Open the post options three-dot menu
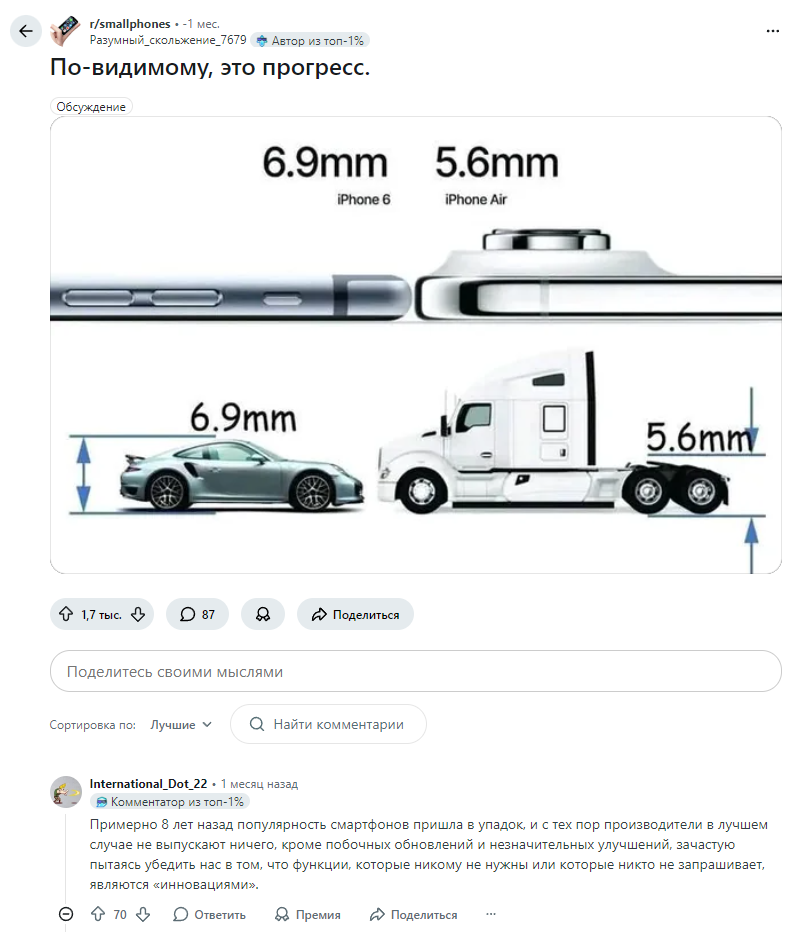 pyautogui.click(x=772, y=31)
